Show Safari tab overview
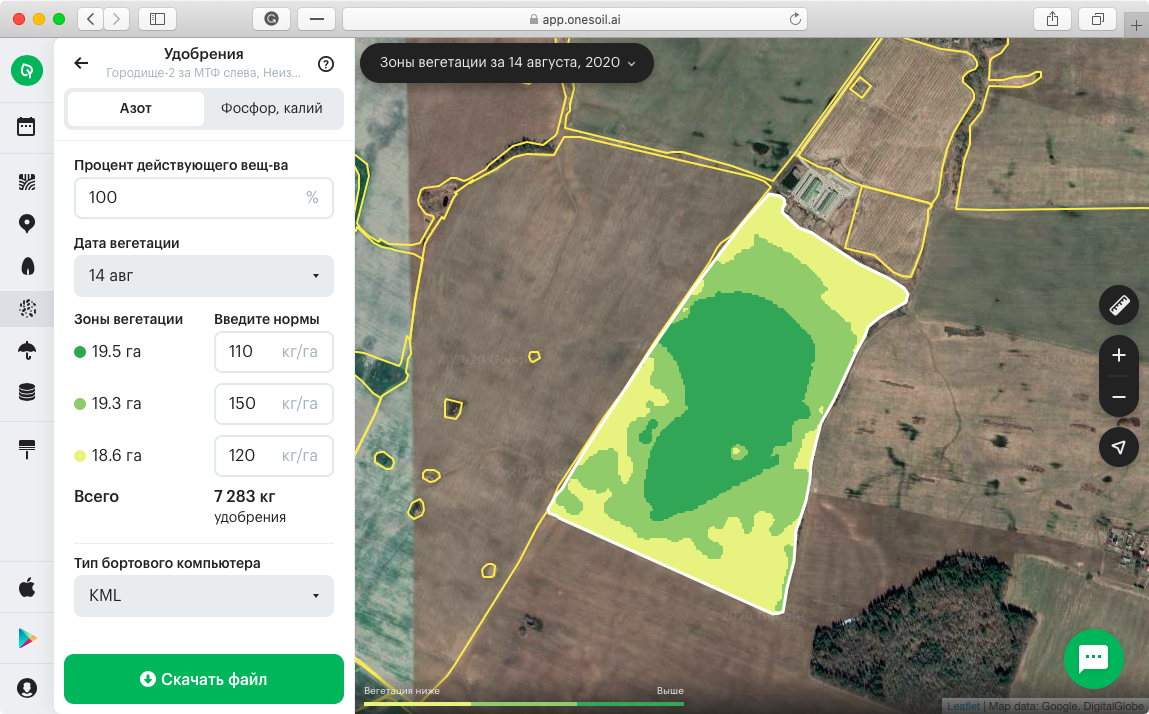Image resolution: width=1149 pixels, height=714 pixels. coord(1098,19)
